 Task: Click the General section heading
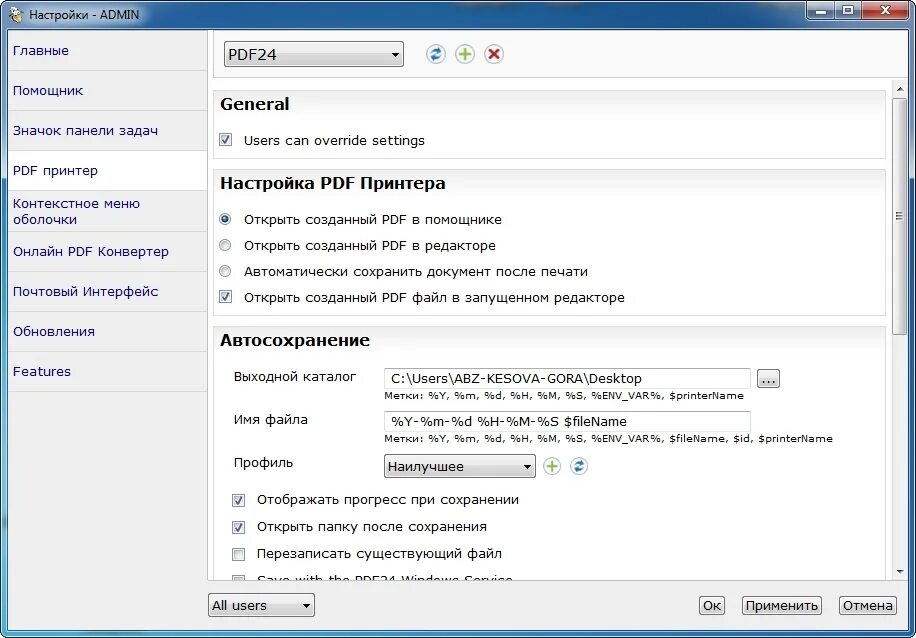point(255,105)
